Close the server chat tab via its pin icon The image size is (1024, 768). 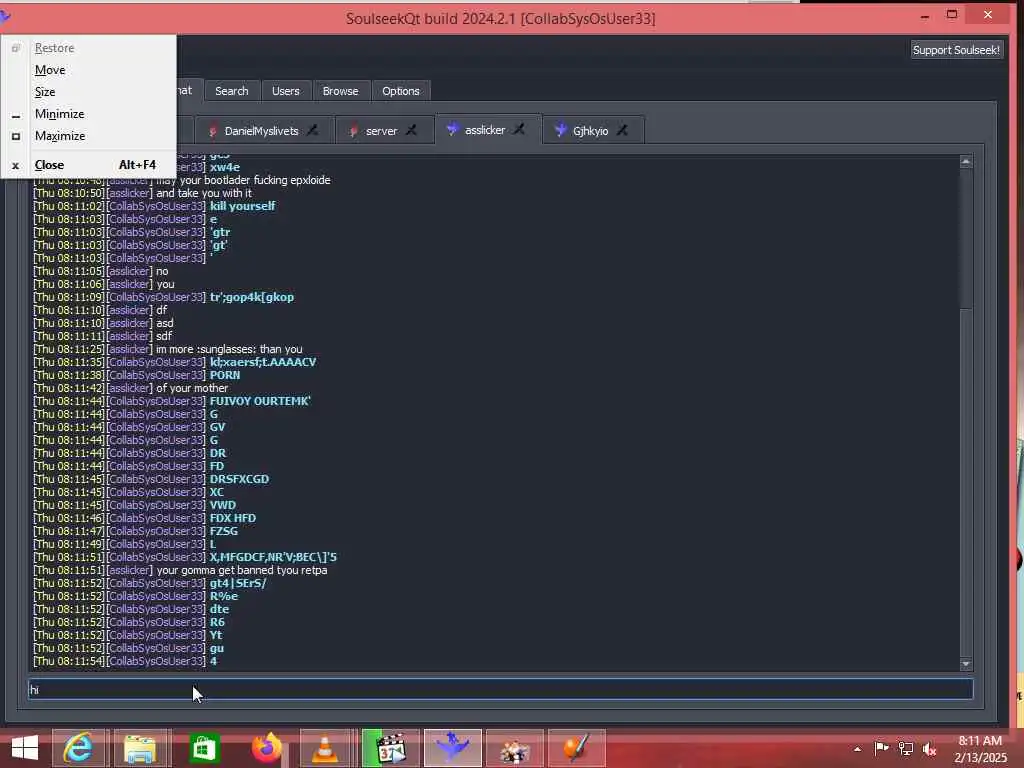tap(411, 131)
